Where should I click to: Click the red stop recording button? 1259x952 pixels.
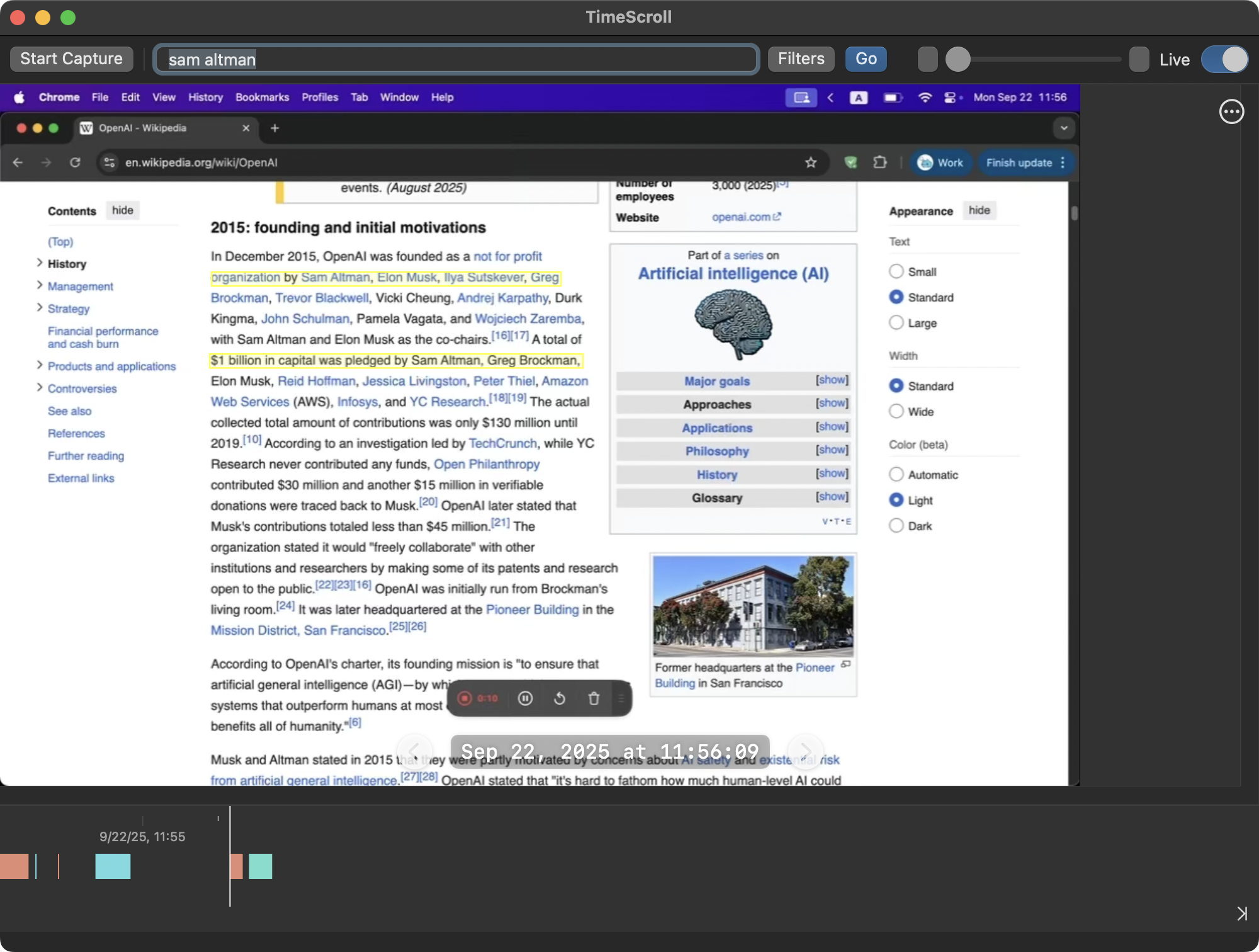465,698
